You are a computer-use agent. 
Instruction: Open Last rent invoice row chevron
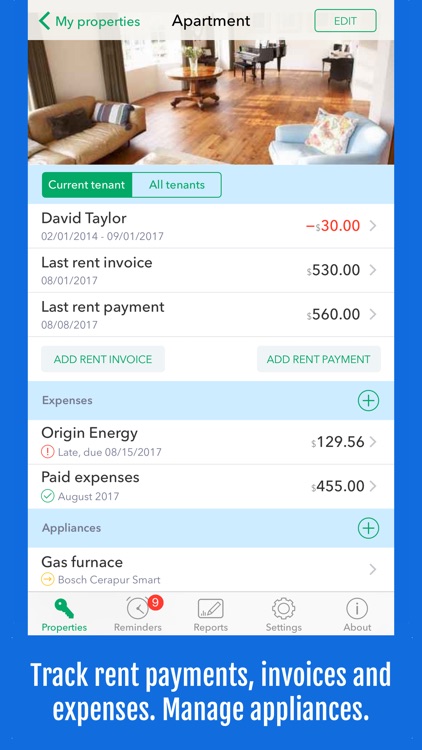click(373, 270)
